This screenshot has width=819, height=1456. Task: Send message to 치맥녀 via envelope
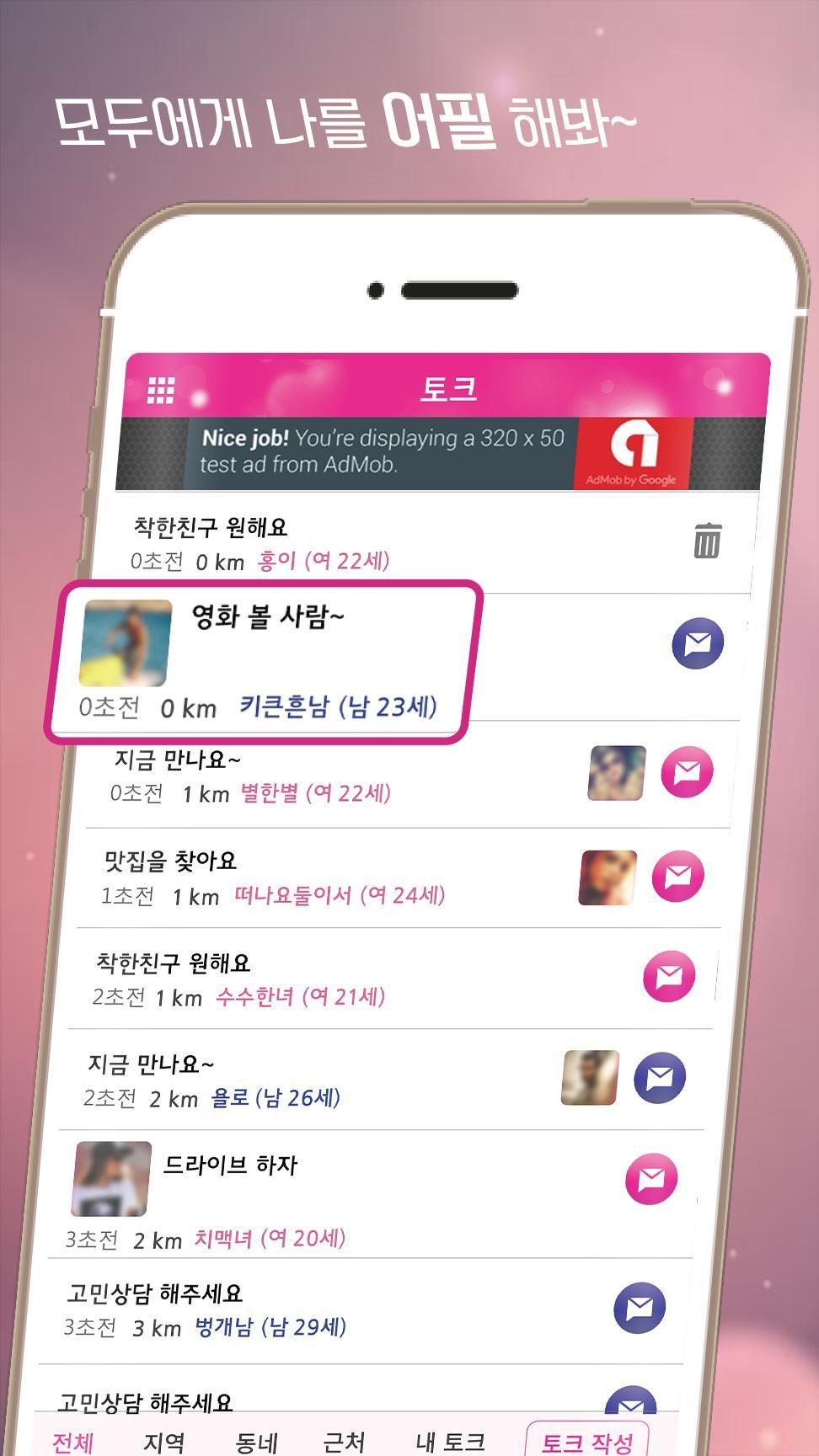click(x=651, y=1179)
